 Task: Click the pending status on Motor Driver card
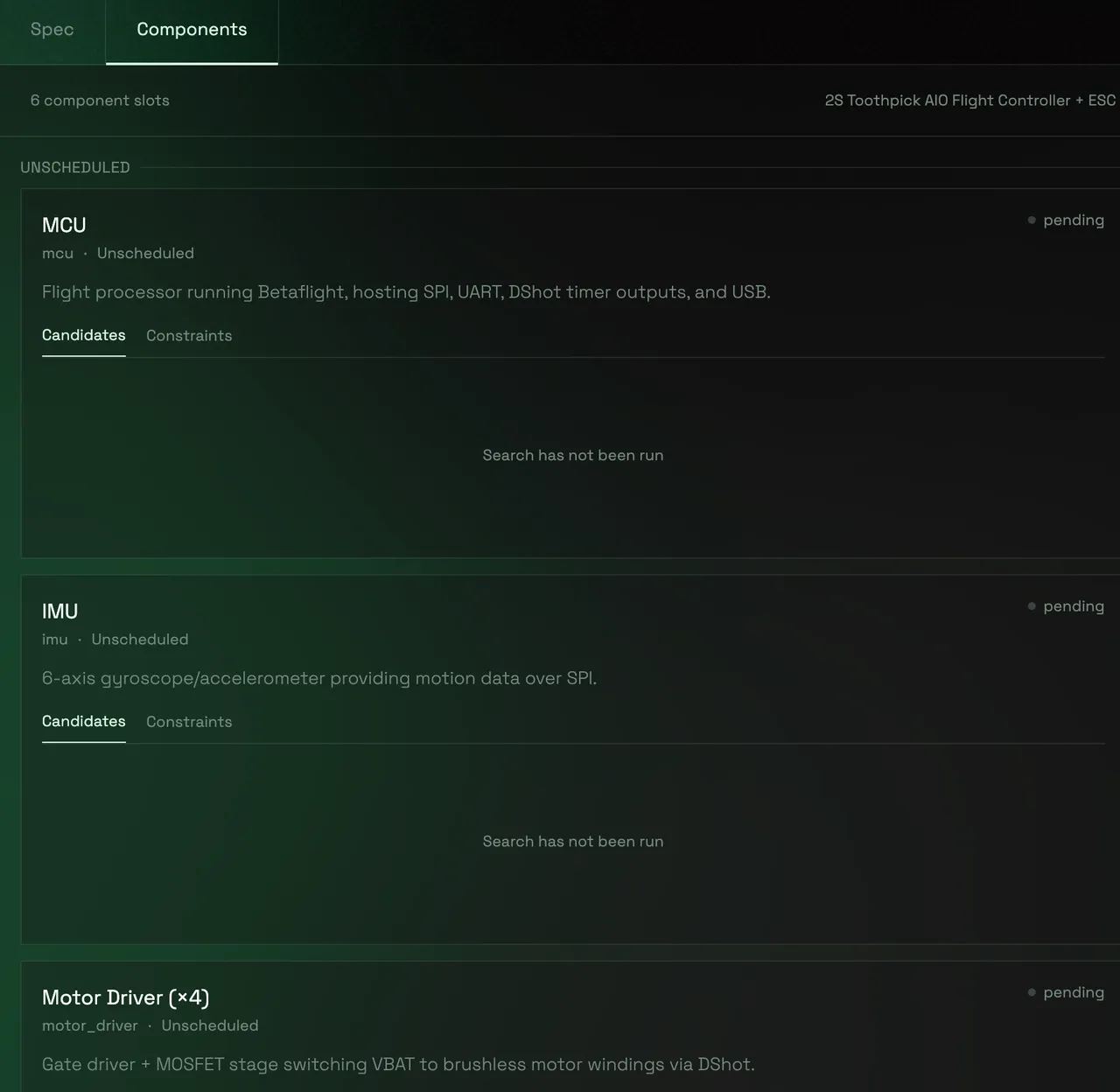pyautogui.click(x=1066, y=992)
